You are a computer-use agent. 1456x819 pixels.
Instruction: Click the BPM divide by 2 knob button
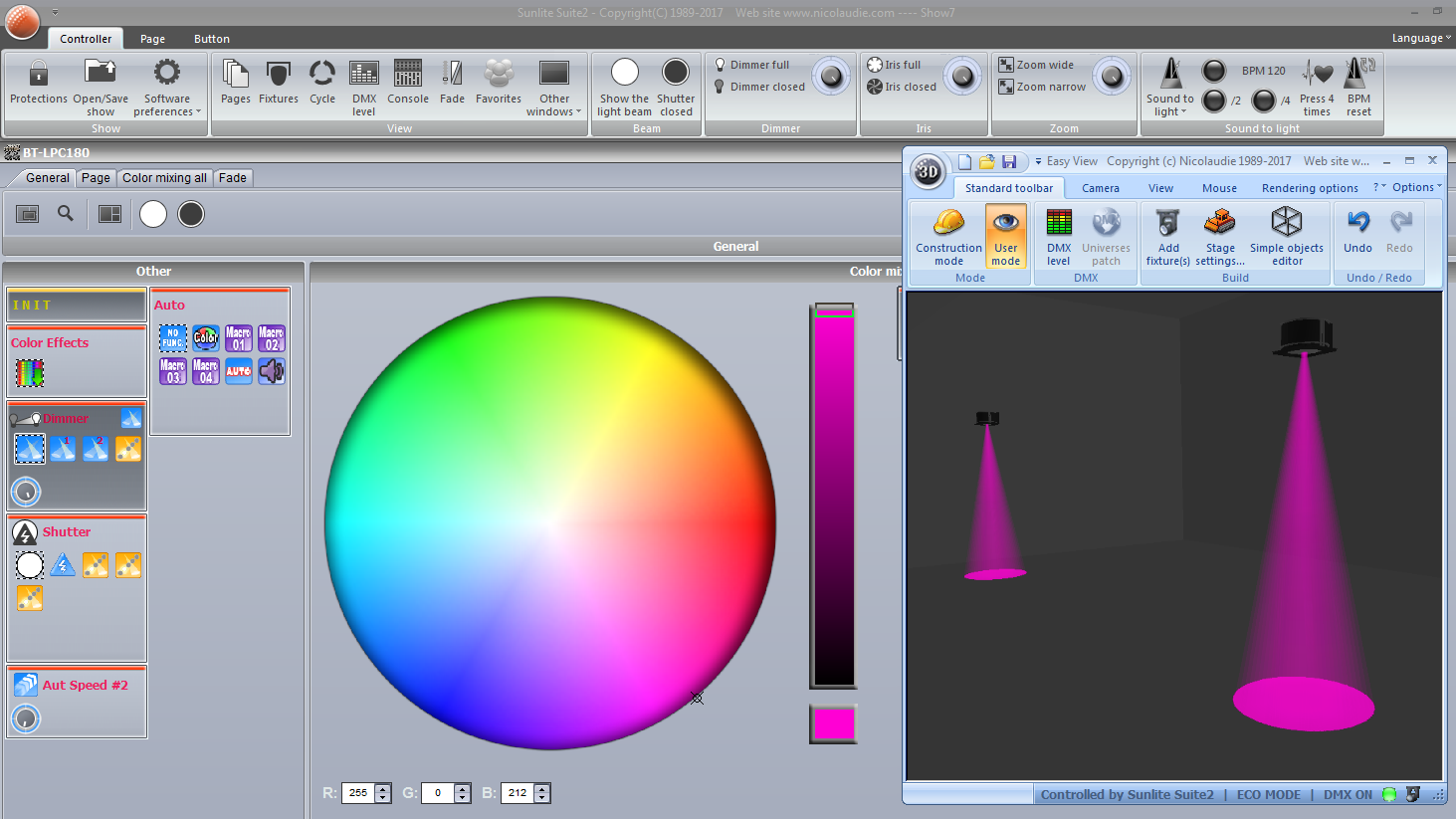click(1214, 100)
